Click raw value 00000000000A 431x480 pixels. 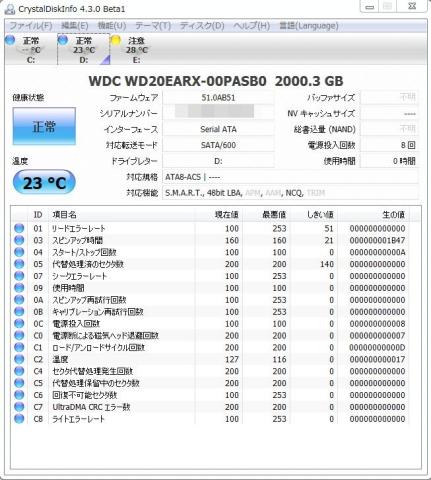(x=377, y=252)
